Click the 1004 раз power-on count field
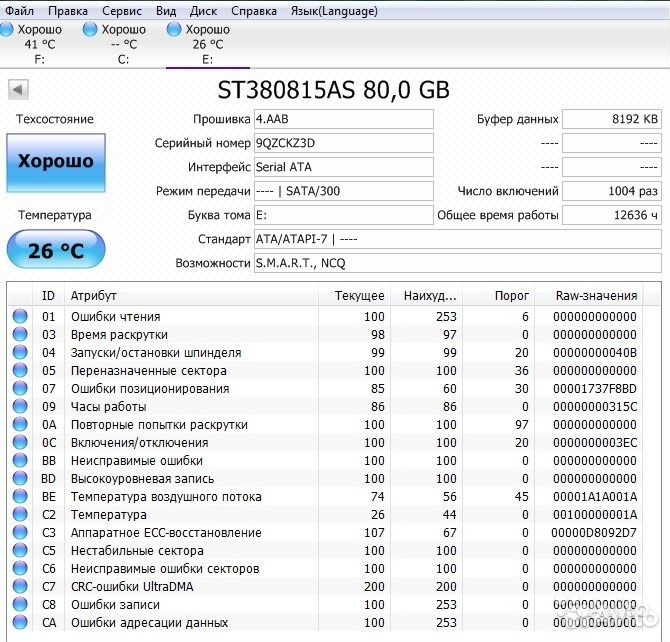Viewport: 670px width, 642px height. [x=612, y=191]
